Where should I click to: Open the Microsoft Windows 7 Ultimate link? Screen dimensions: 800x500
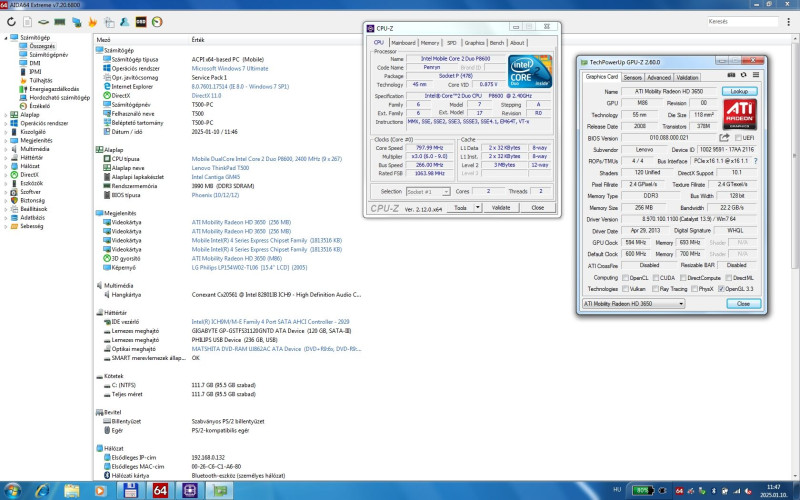click(230, 68)
